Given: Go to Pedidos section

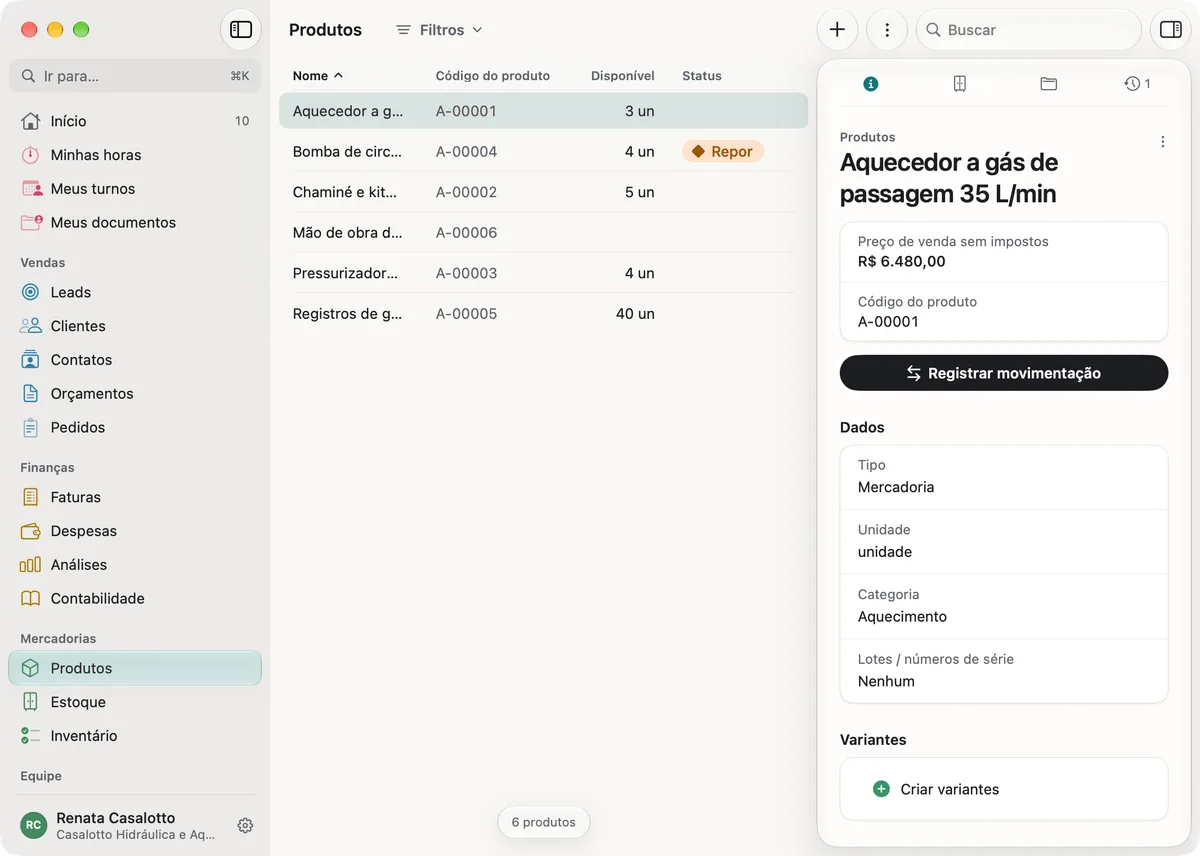Looking at the screenshot, I should (135, 428).
